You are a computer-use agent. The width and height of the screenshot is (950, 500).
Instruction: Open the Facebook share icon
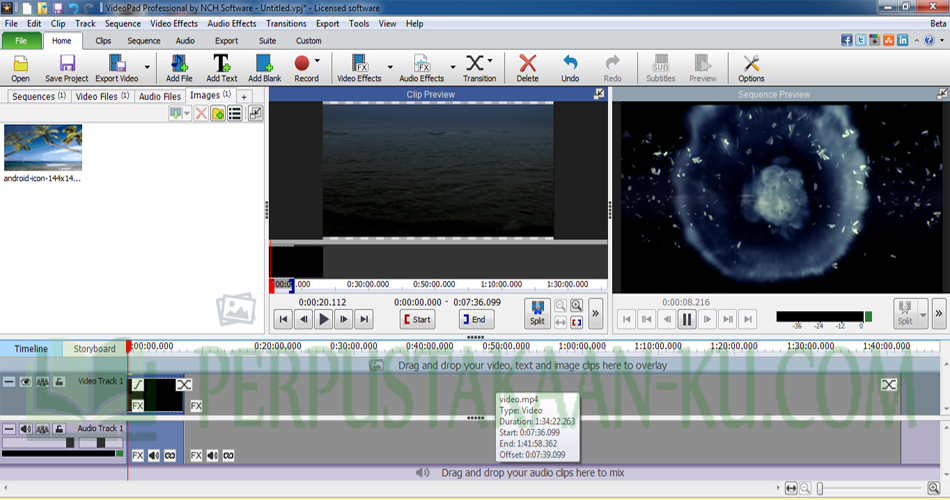click(847, 41)
